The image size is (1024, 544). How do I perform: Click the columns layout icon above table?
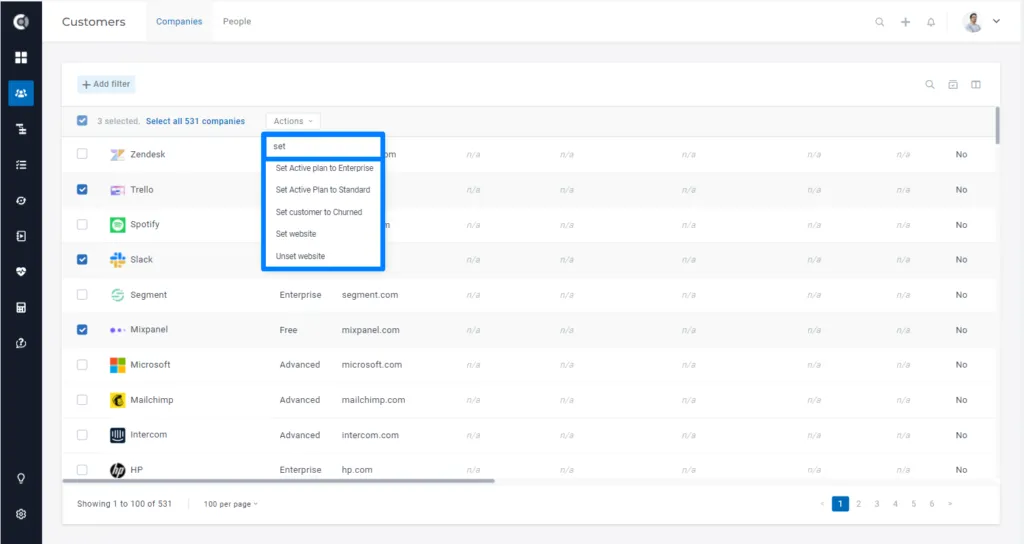(976, 84)
